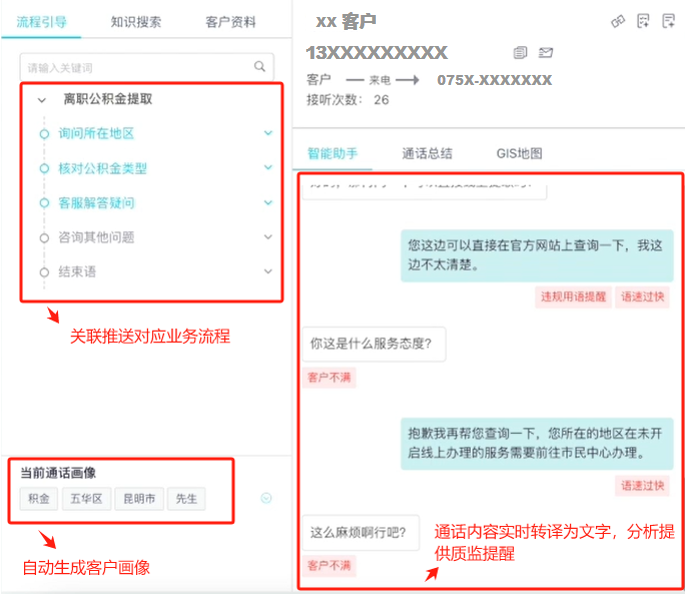Select the 结束语 step
This screenshot has width=685, height=594.
tap(77, 272)
